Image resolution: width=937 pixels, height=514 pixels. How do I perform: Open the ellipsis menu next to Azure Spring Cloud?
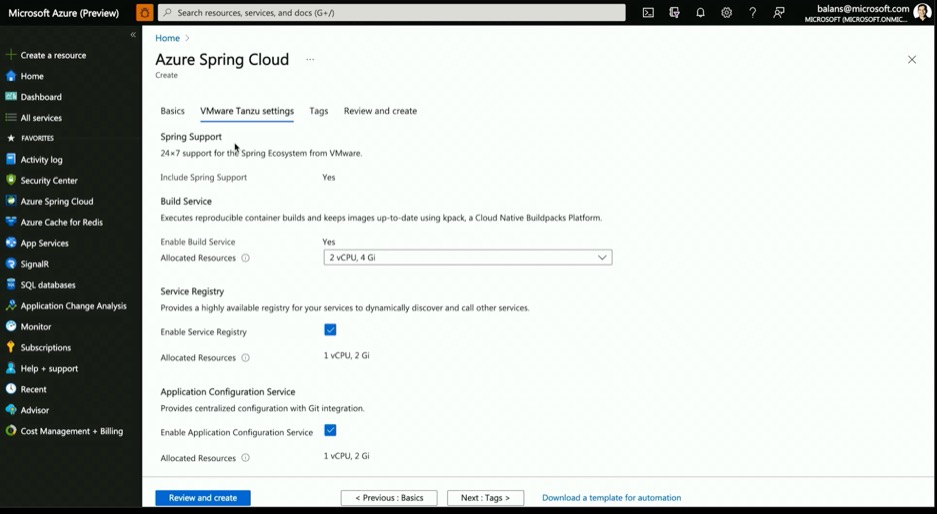(310, 60)
